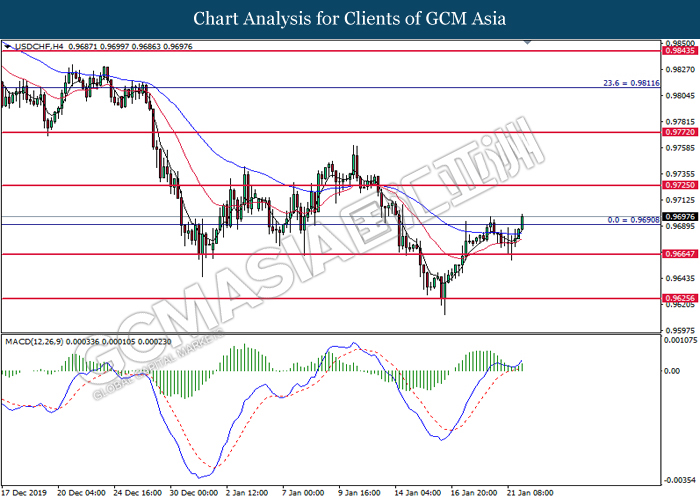Click the USDCHF,H4 symbol label
The height and width of the screenshot is (500, 700).
pos(39,46)
